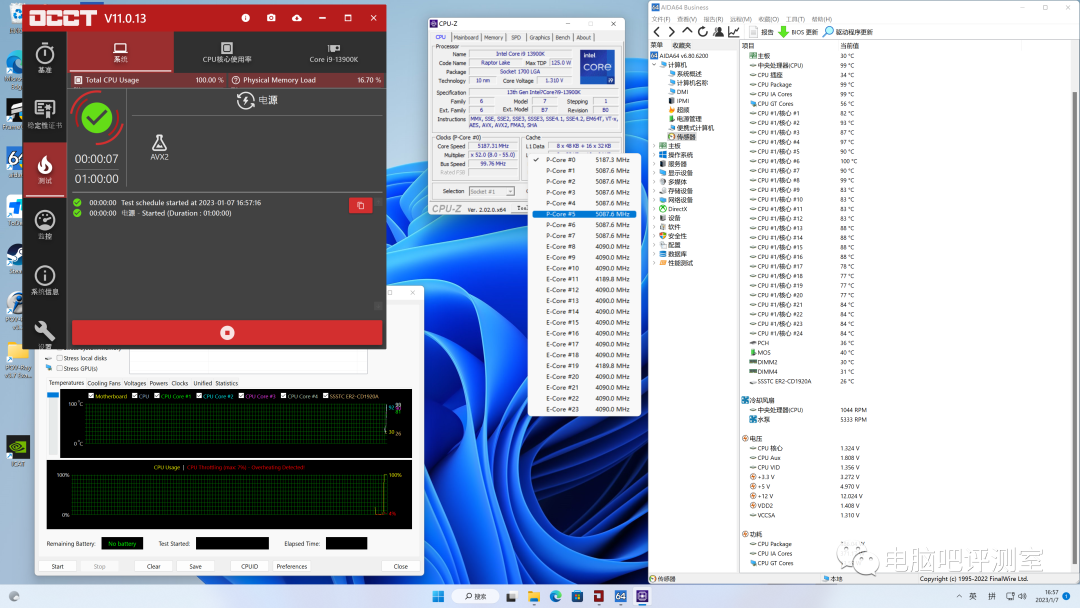Screen dimensions: 1080x608
Task: Go back in AIDA64 toolbar
Action: pos(656,32)
